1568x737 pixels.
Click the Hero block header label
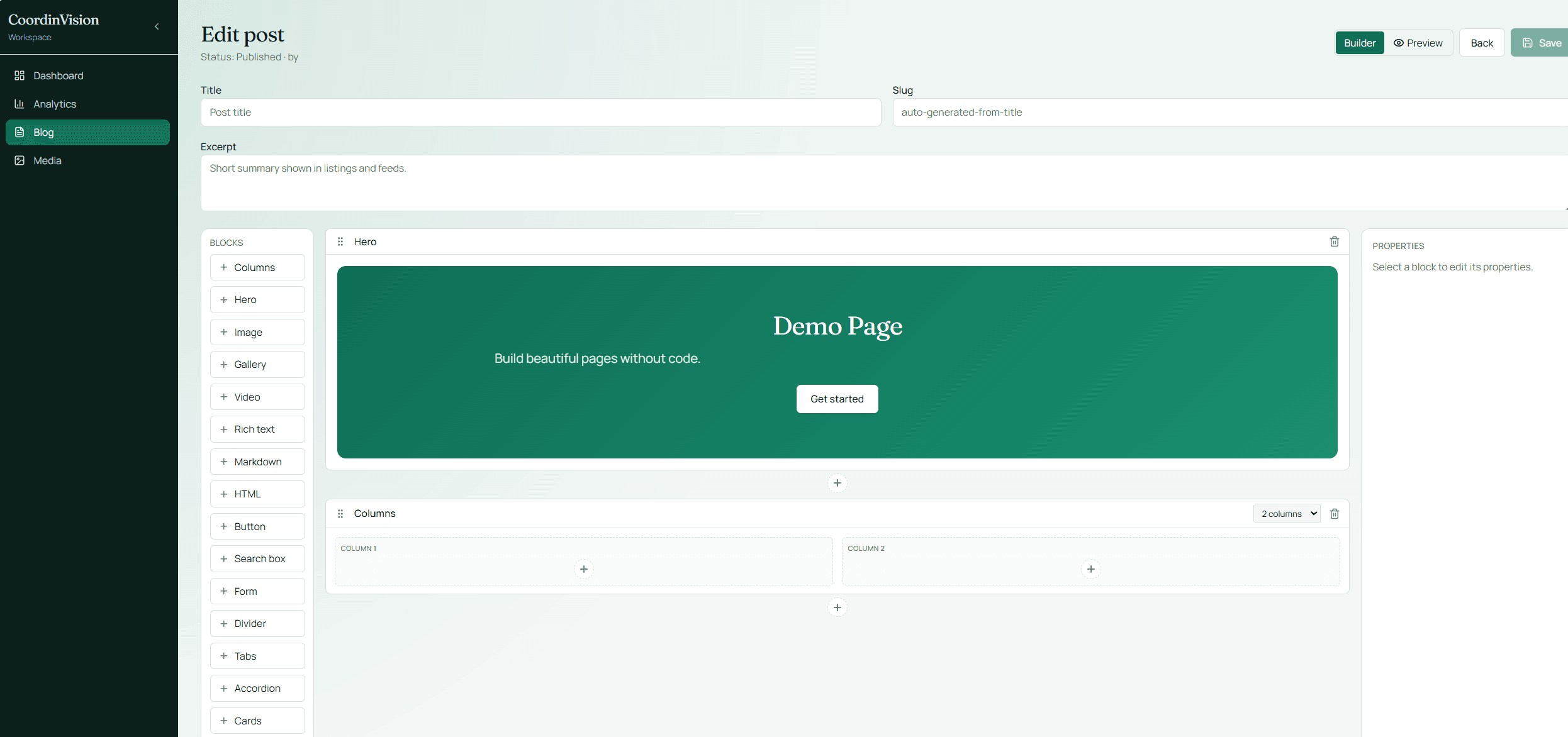[x=365, y=241]
